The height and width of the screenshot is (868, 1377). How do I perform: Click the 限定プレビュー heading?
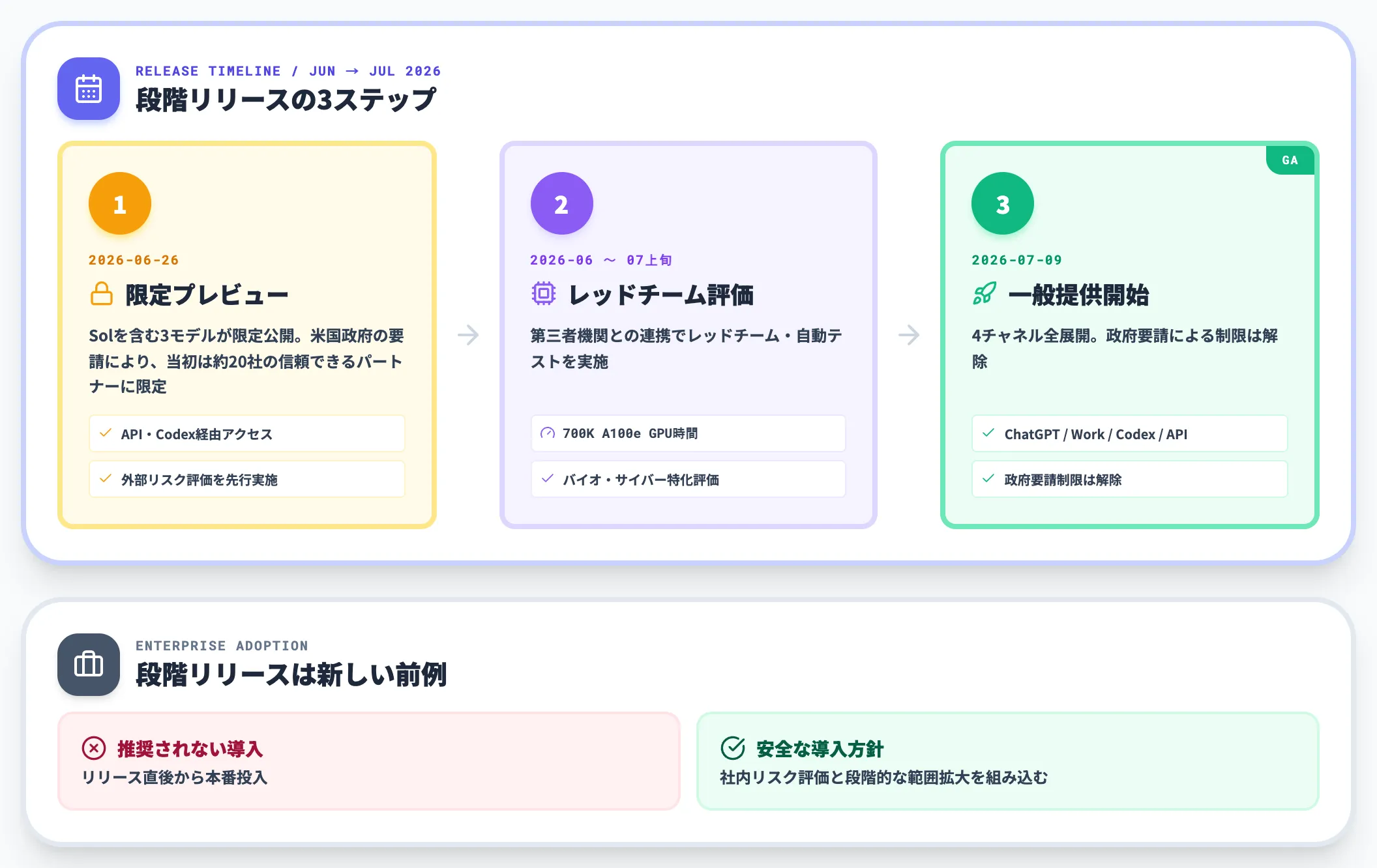coord(207,295)
